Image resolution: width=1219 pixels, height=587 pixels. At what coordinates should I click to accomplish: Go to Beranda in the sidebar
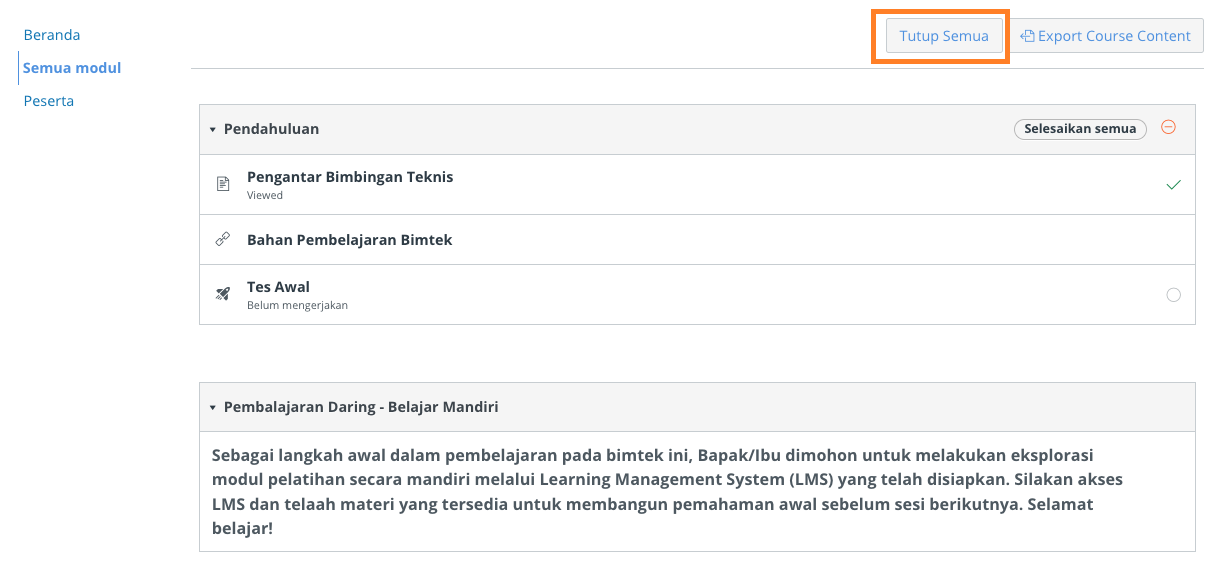pyautogui.click(x=52, y=35)
